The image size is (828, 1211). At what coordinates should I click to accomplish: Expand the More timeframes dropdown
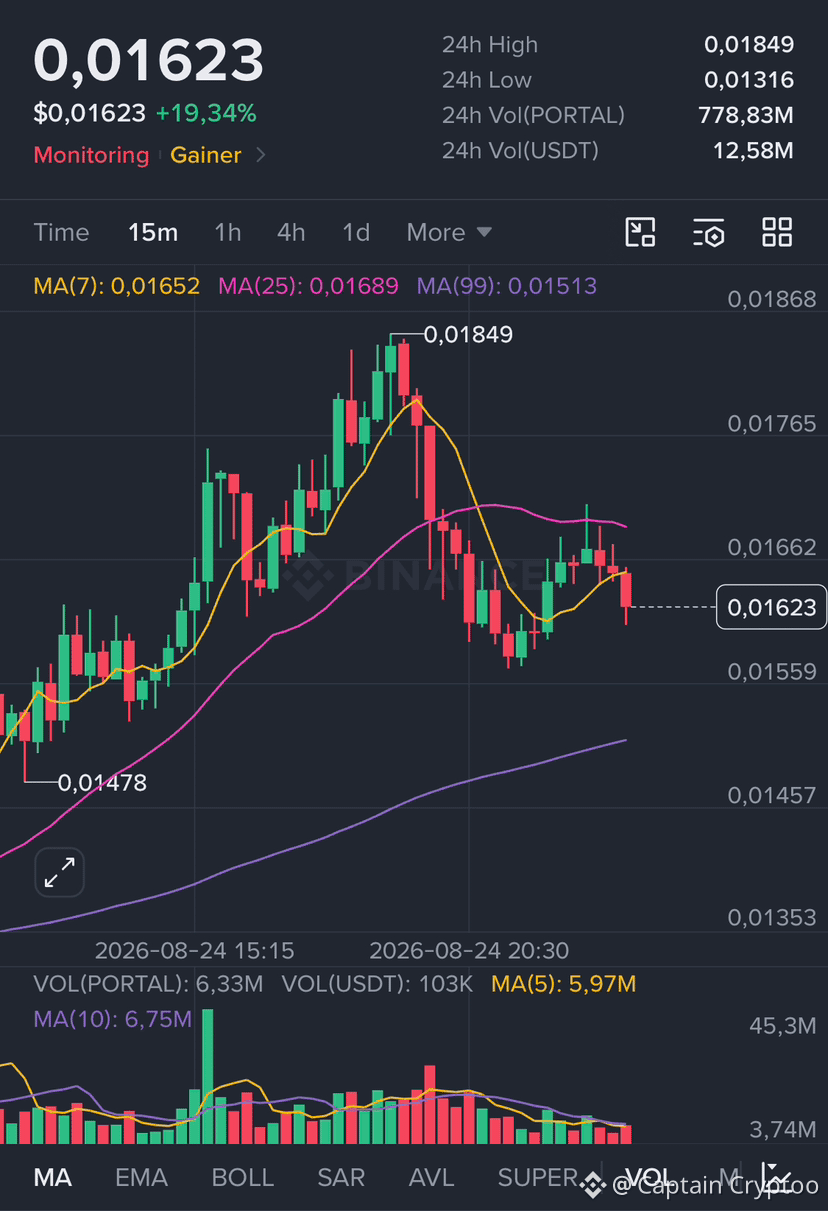coord(449,233)
